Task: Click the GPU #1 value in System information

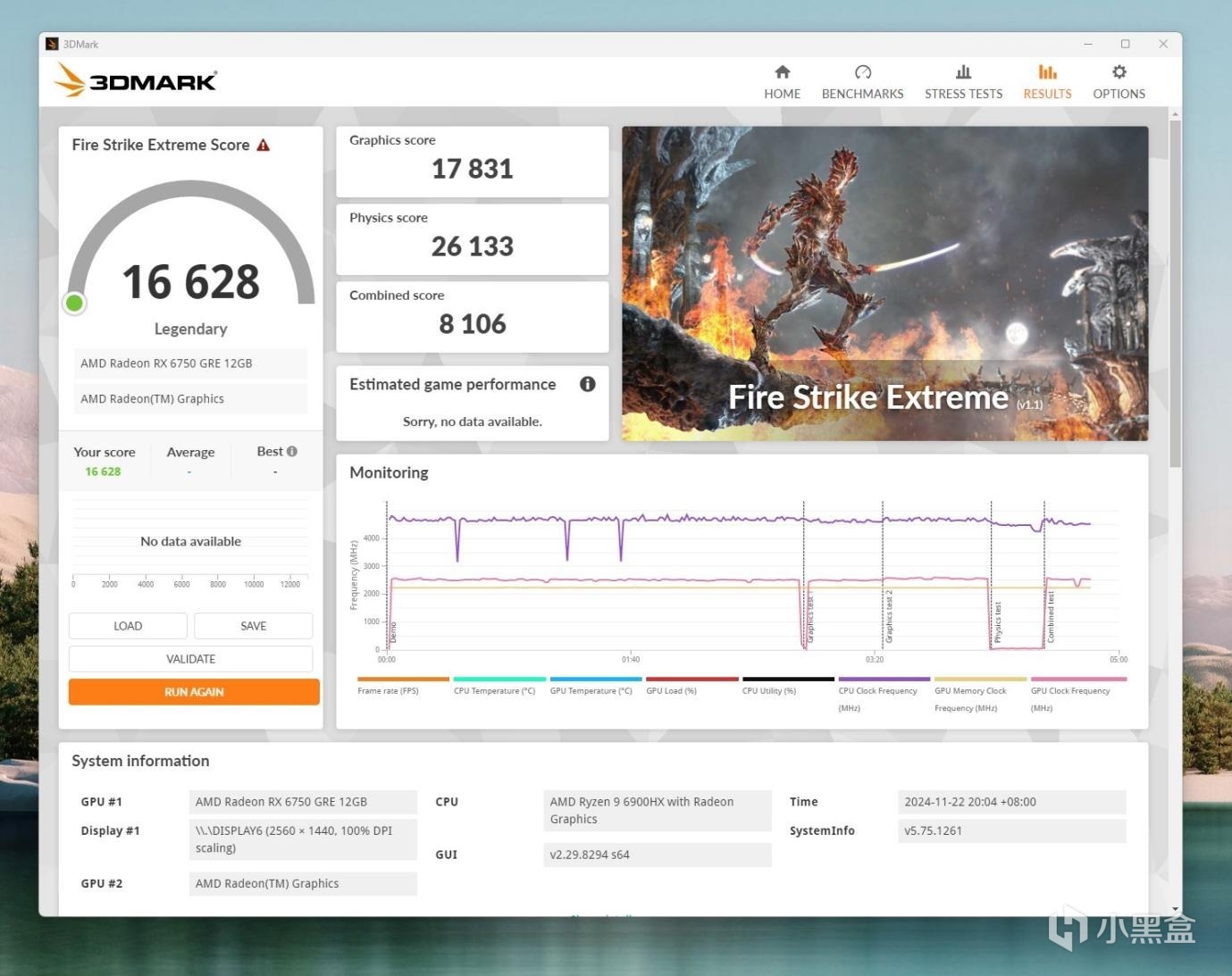Action: tap(303, 802)
